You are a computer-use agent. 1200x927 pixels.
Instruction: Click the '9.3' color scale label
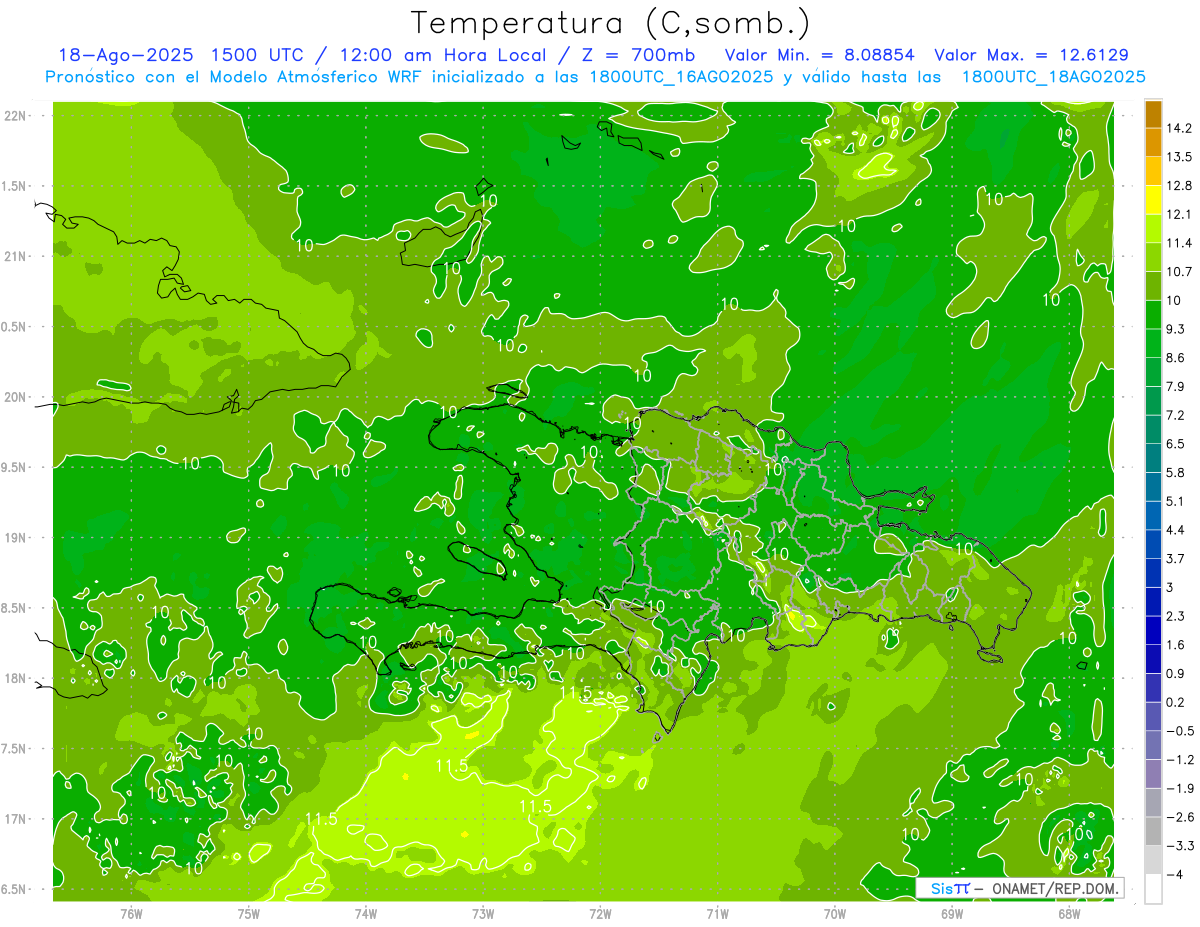(1176, 329)
